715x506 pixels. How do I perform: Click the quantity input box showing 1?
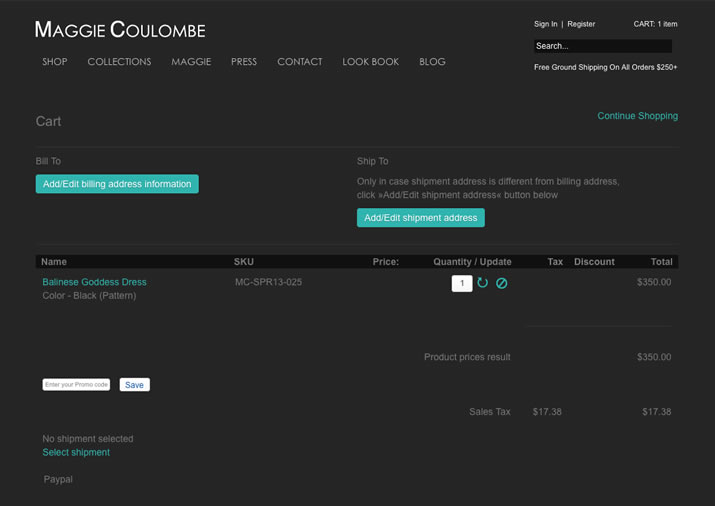462,283
